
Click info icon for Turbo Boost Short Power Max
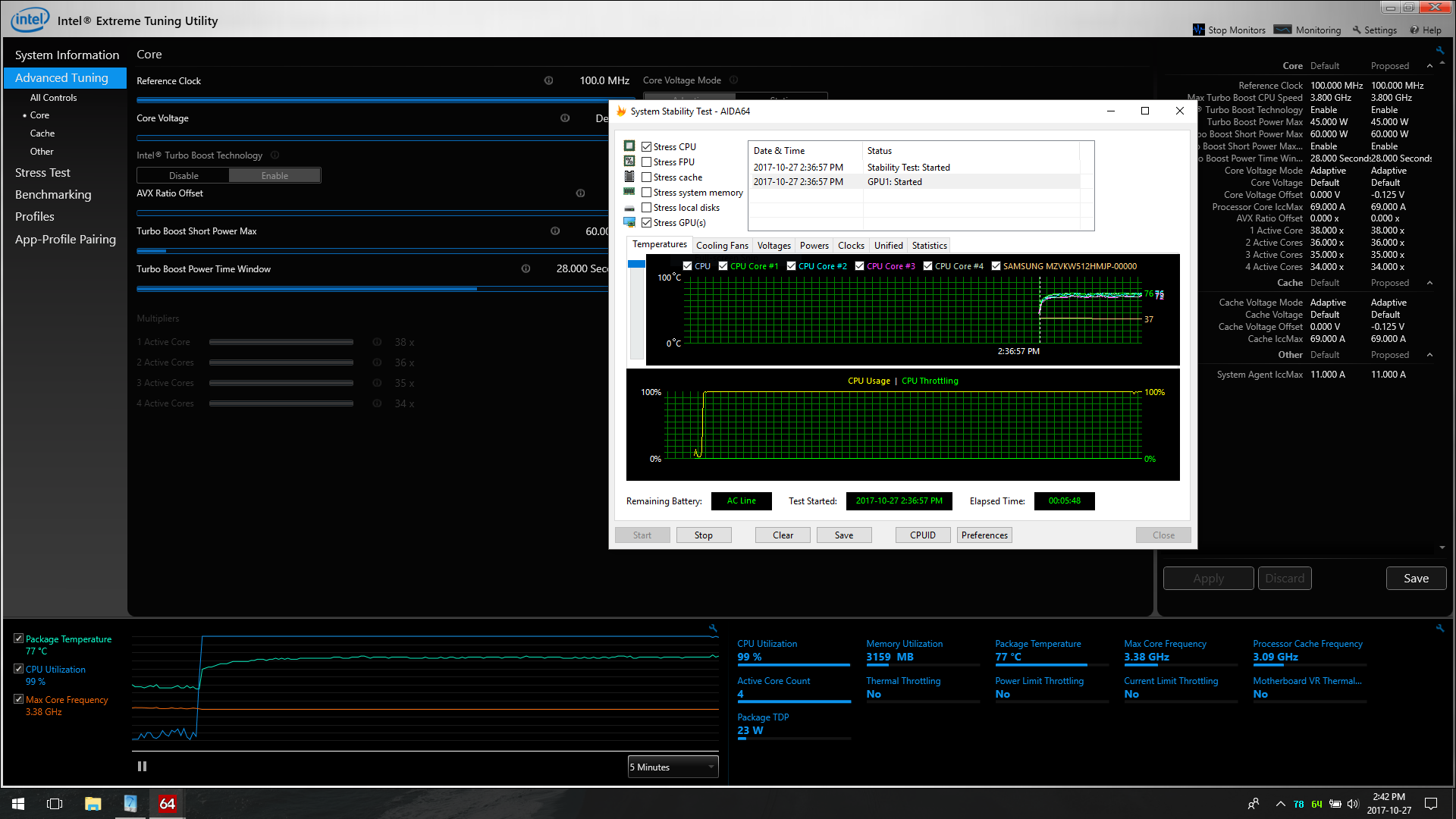[555, 231]
